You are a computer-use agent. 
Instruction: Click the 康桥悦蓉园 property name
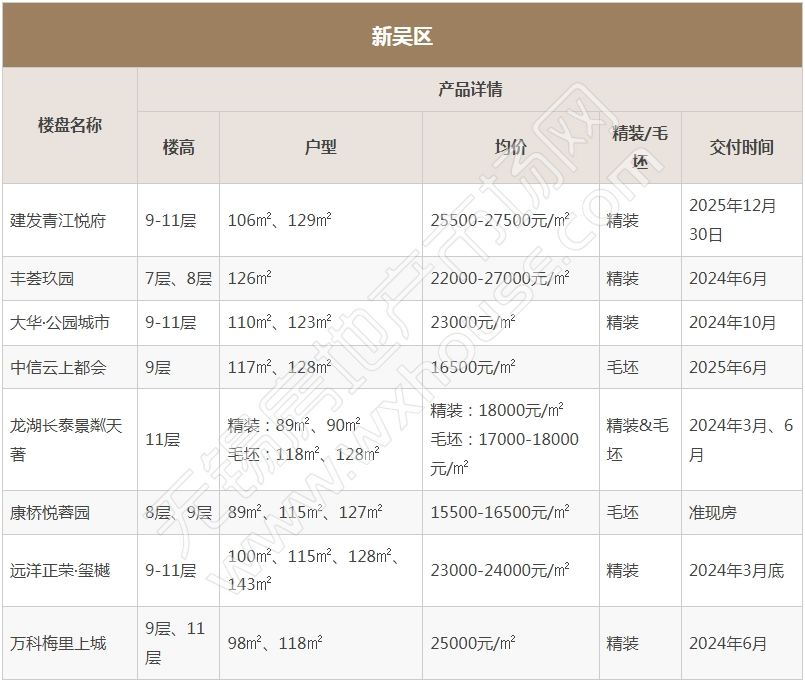coord(50,513)
